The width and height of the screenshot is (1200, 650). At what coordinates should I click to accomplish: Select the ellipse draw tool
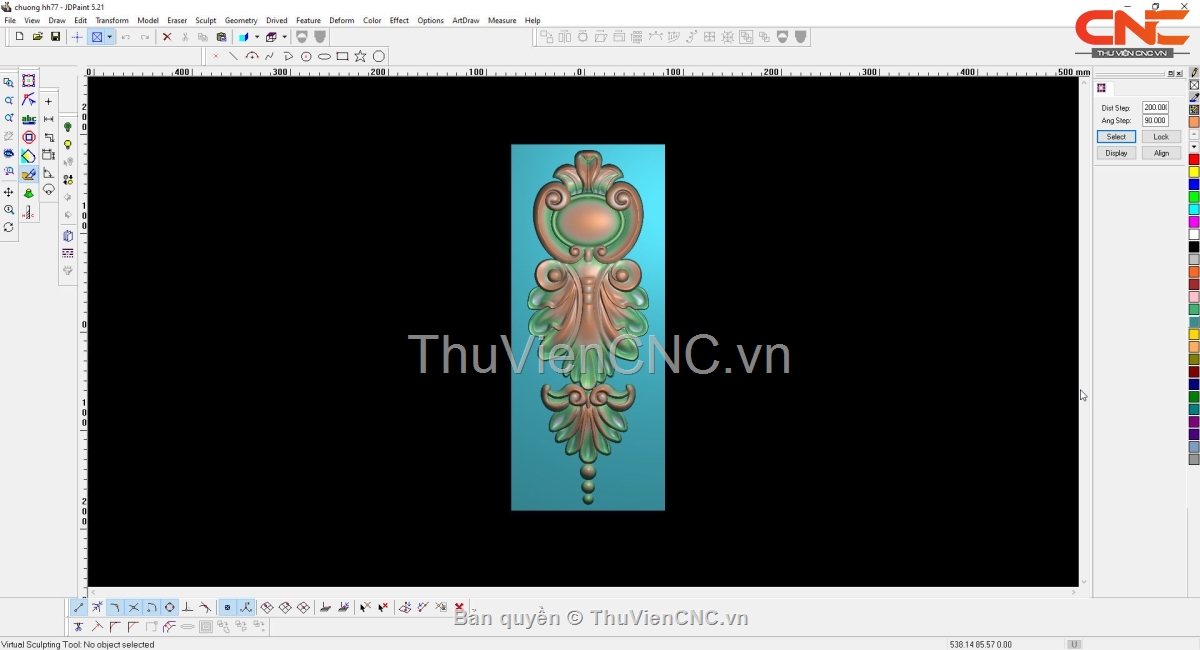pos(324,56)
